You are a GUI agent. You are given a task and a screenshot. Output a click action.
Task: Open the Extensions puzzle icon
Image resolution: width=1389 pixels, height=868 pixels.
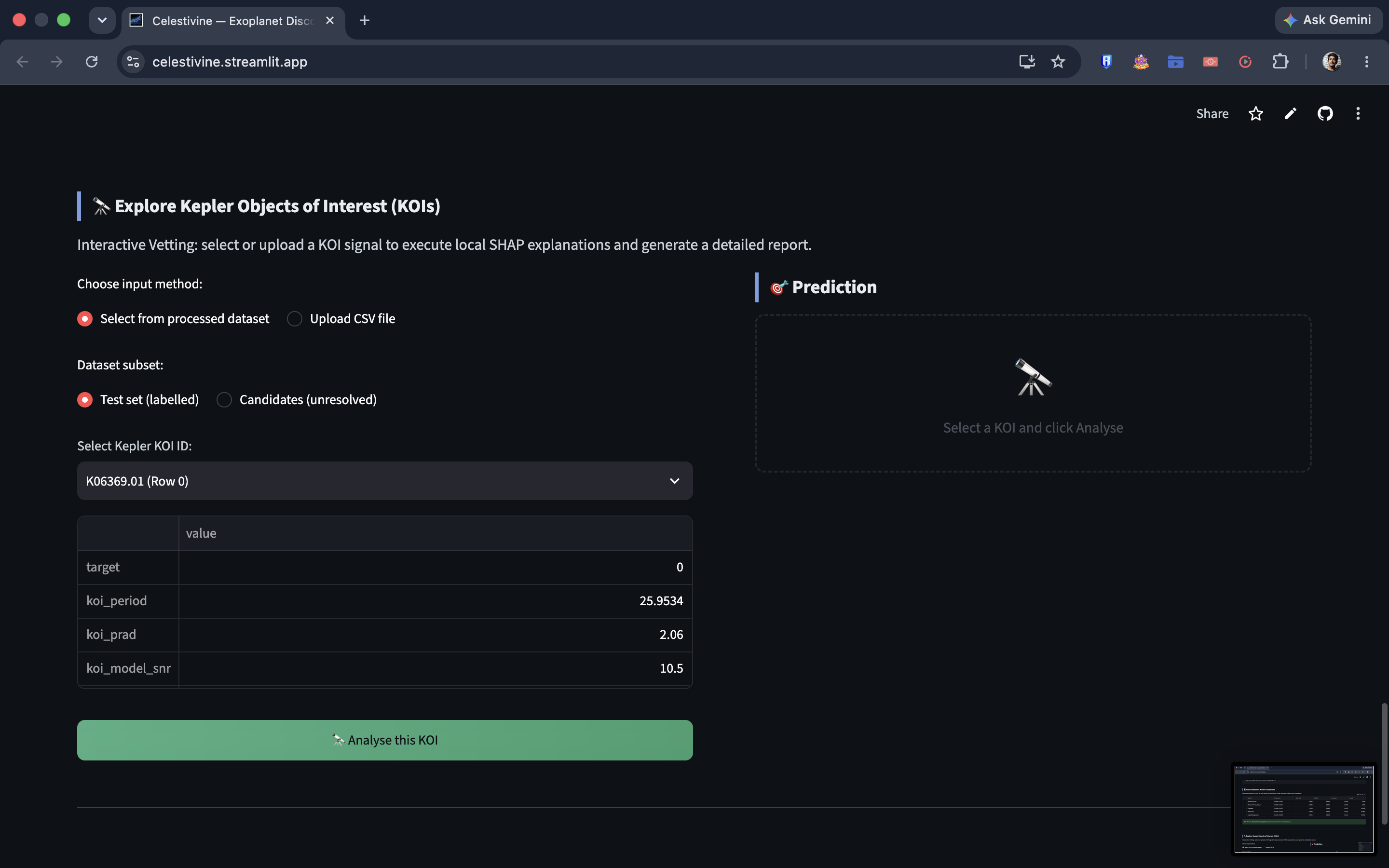[1280, 61]
